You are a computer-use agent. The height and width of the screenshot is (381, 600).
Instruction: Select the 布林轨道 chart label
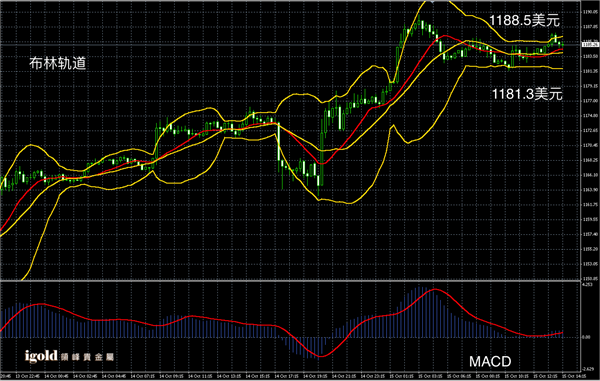[58, 64]
